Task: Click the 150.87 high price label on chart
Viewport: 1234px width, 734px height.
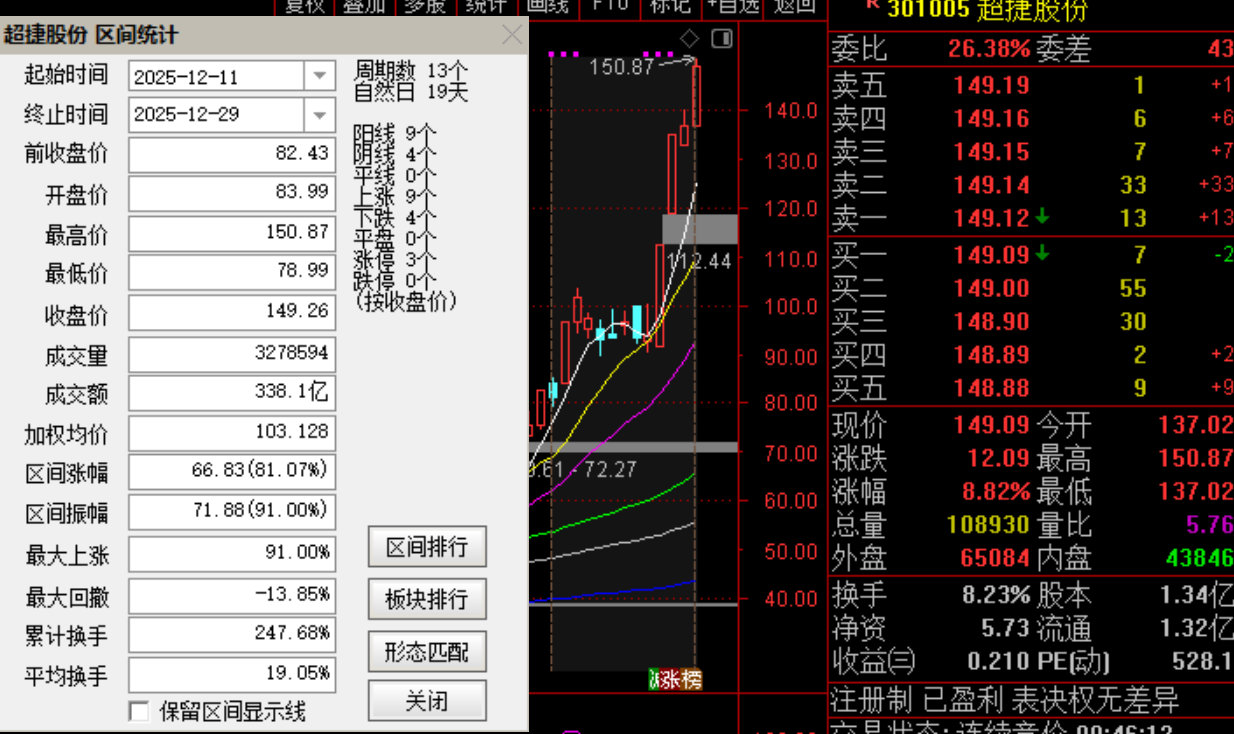Action: click(x=621, y=67)
